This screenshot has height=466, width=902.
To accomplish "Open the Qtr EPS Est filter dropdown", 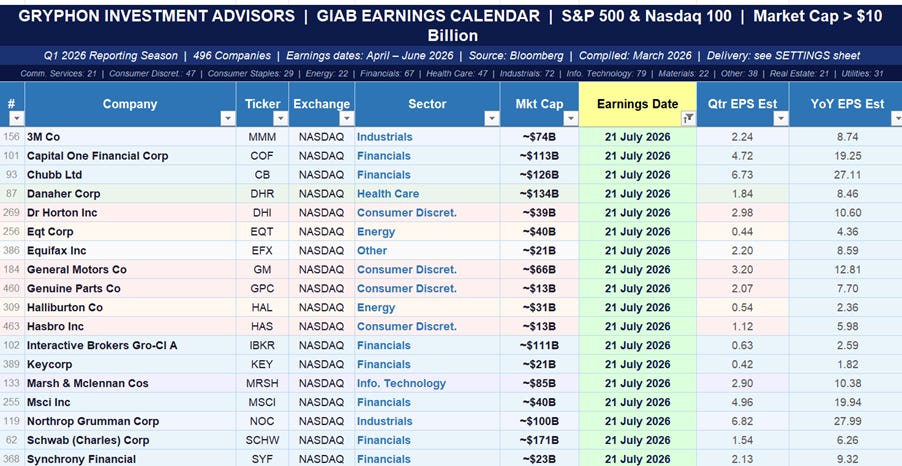I will (x=781, y=119).
